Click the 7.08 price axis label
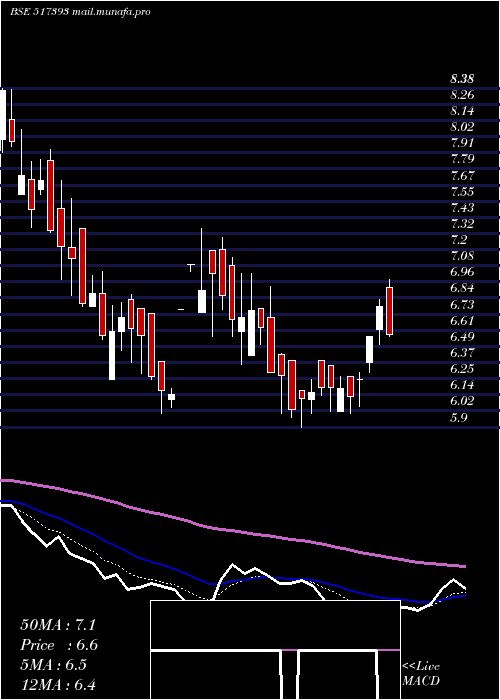This screenshot has width=500, height=700. coord(462,256)
